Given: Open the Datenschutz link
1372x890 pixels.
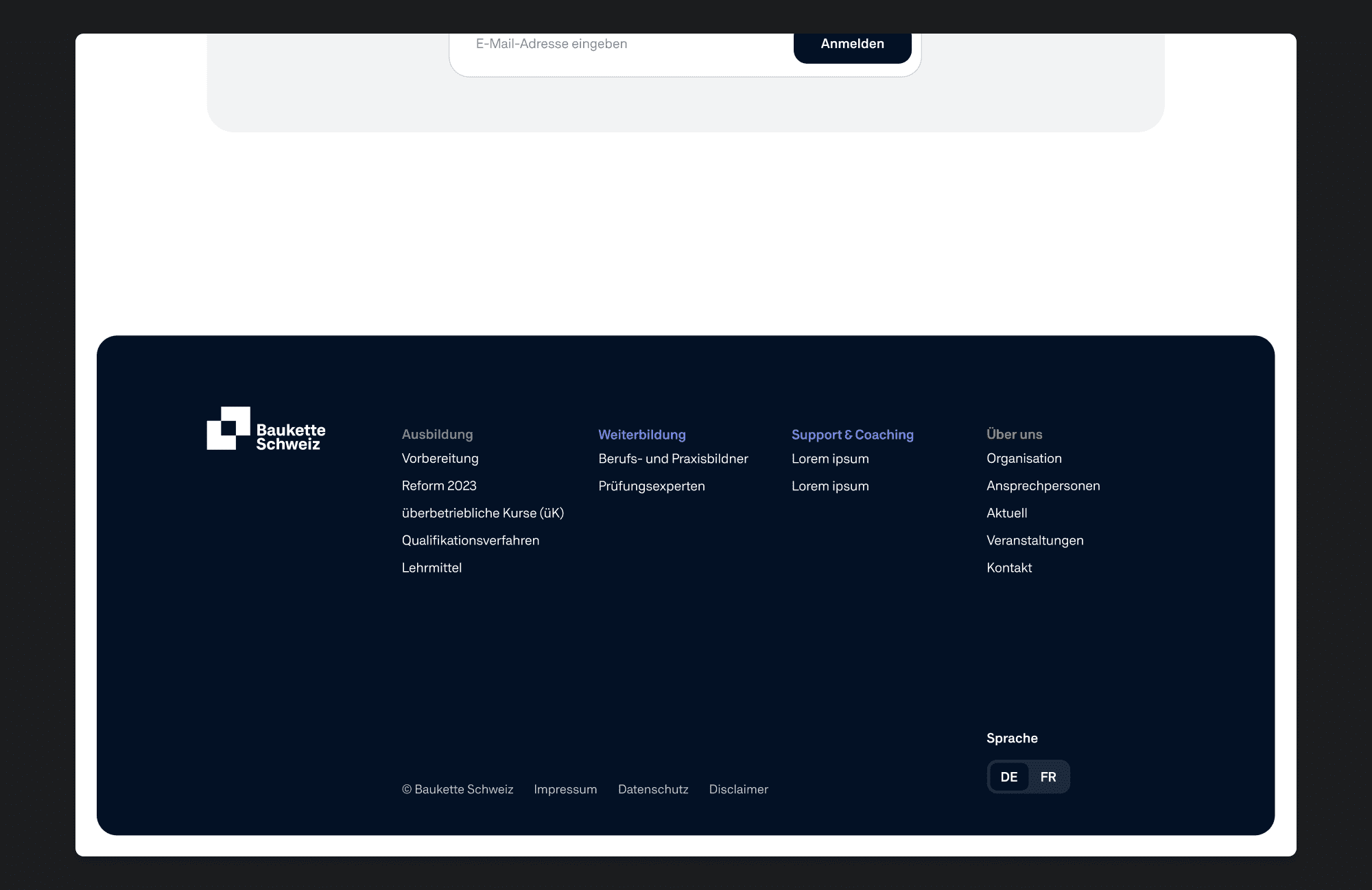Looking at the screenshot, I should [x=653, y=789].
